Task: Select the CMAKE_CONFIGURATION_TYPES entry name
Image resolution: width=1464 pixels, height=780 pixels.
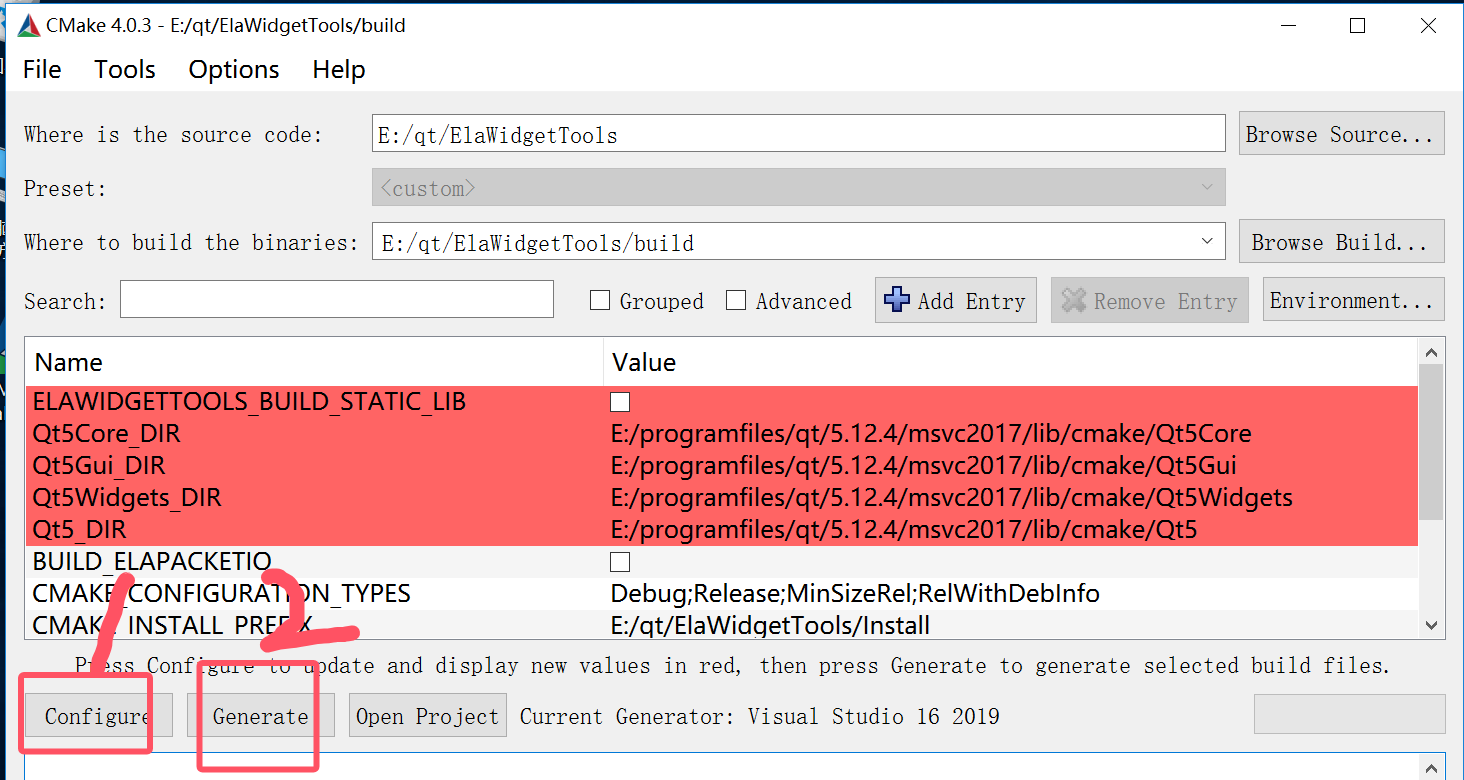Action: [x=221, y=593]
